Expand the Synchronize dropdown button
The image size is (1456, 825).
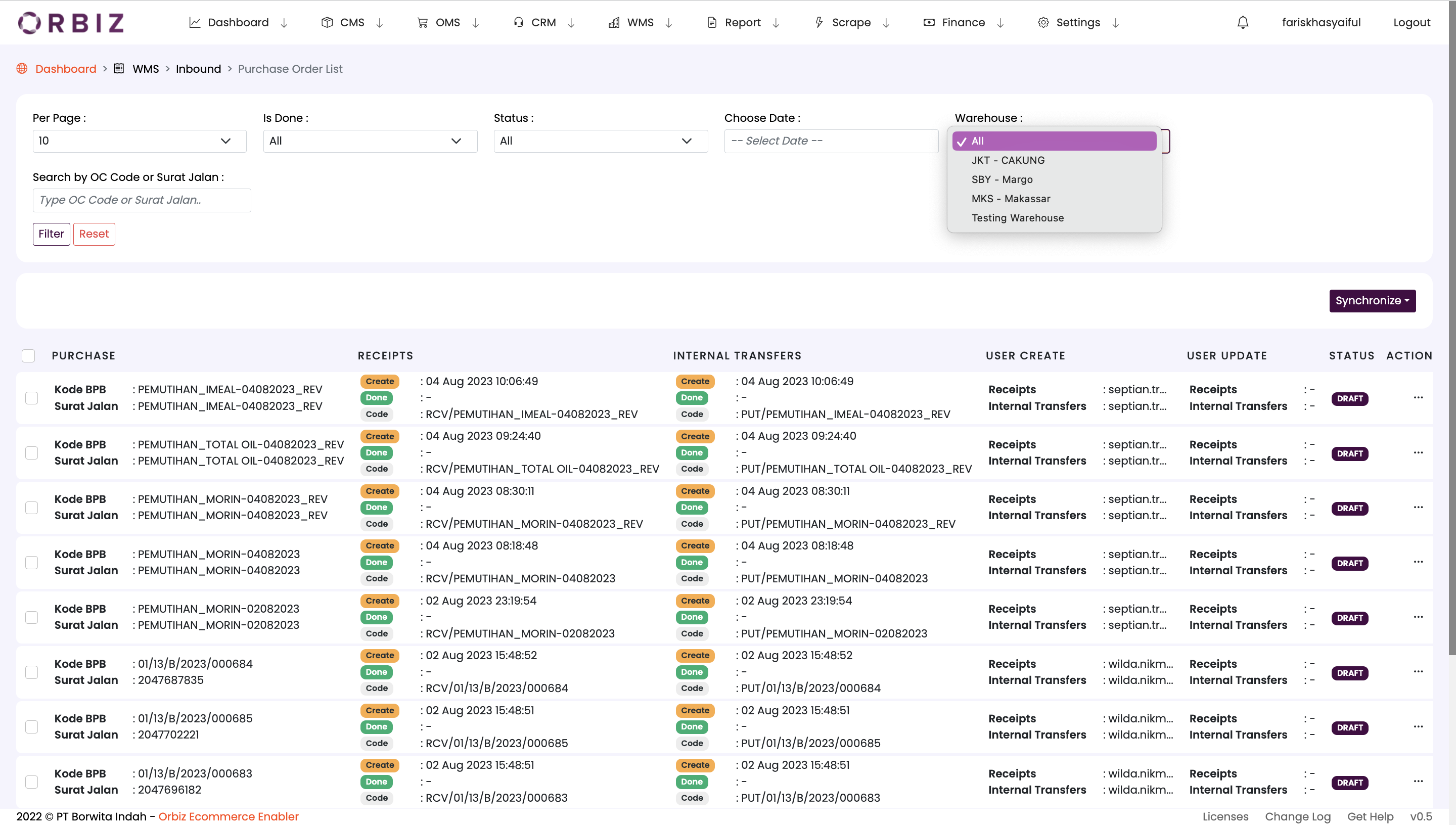click(x=1372, y=301)
